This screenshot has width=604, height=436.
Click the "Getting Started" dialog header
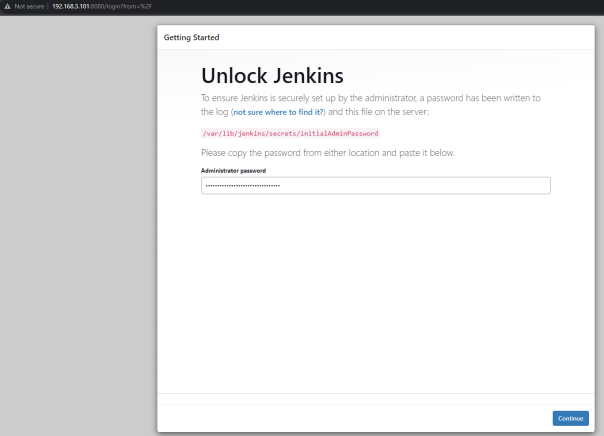(x=192, y=38)
